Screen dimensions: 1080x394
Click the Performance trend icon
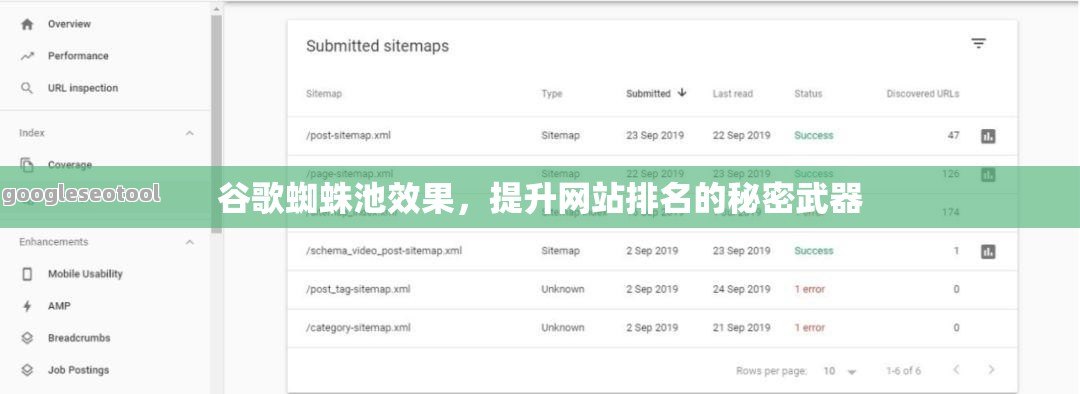(x=28, y=56)
